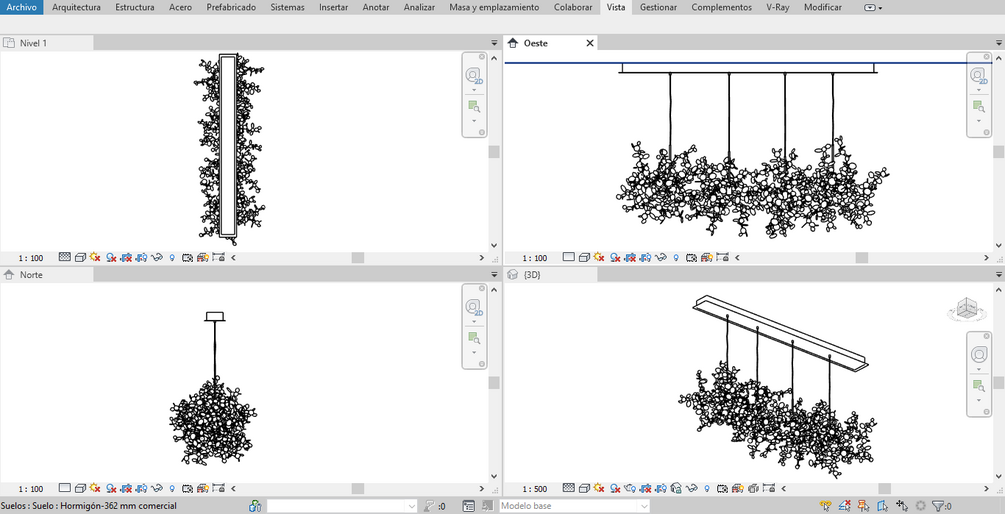
Task: Open {3D} pane tab list dropdown
Action: click(998, 274)
